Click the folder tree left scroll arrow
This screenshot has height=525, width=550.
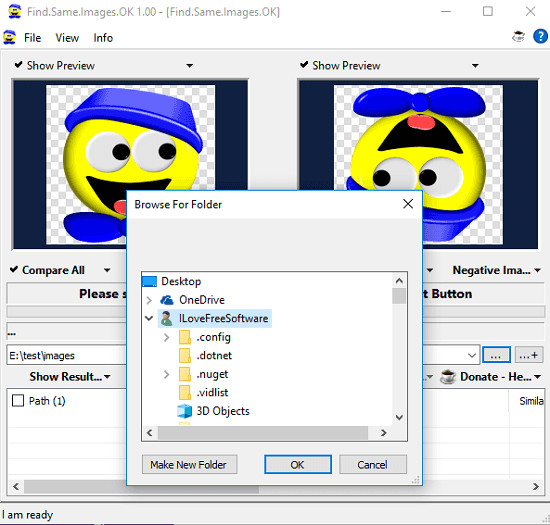click(x=150, y=433)
